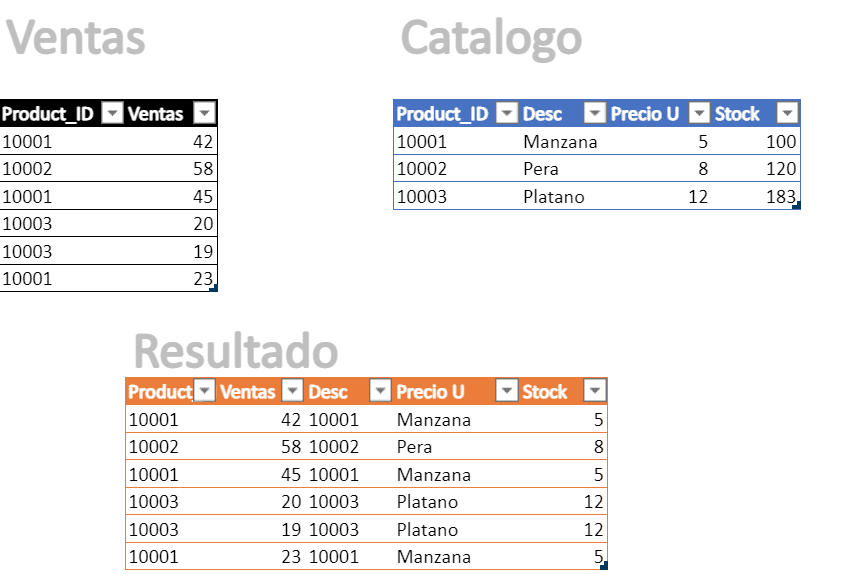This screenshot has height=579, width=848.
Task: Select the Product_ID header in the Ventas table
Action: pyautogui.click(x=48, y=114)
